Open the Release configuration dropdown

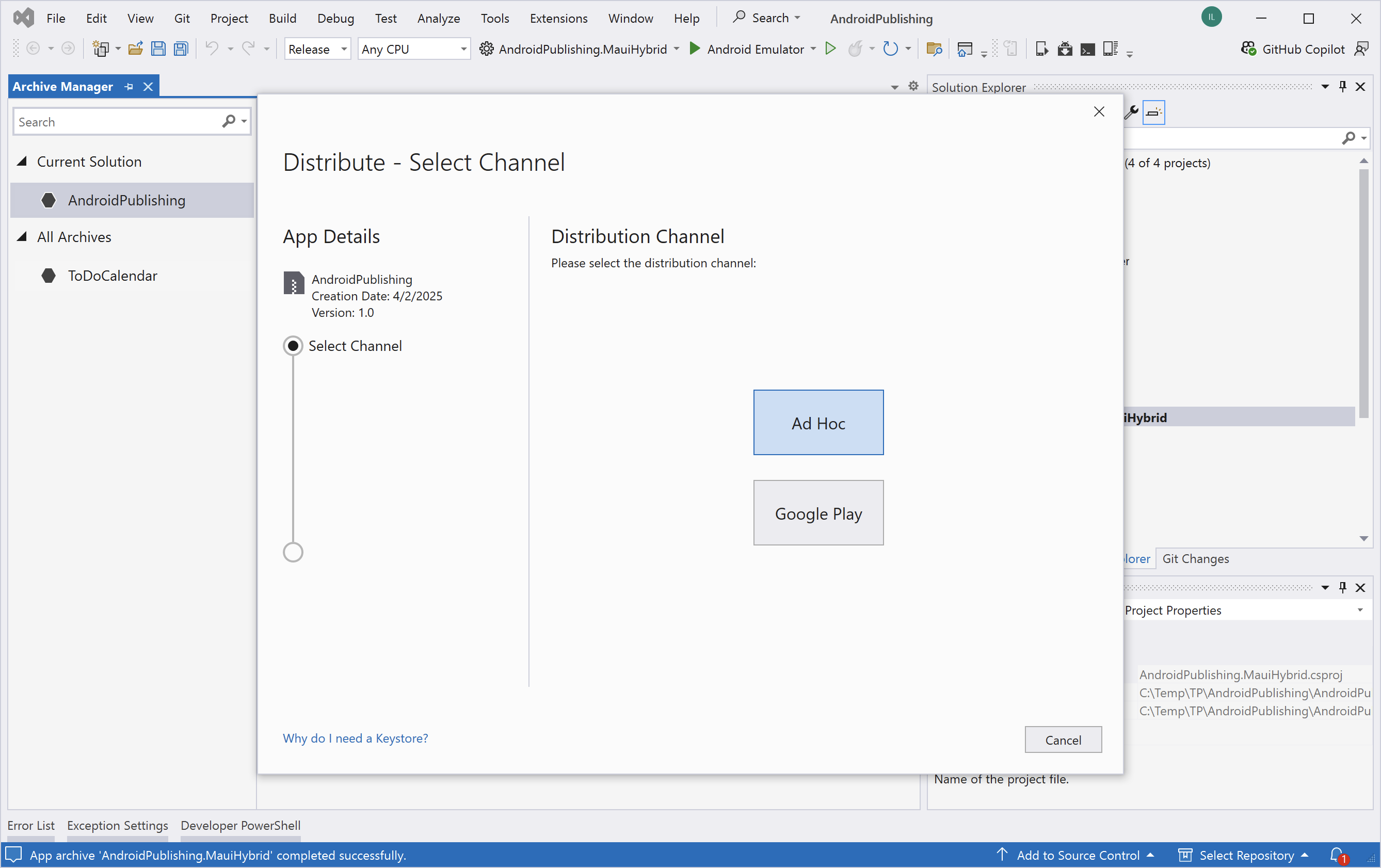pos(318,50)
